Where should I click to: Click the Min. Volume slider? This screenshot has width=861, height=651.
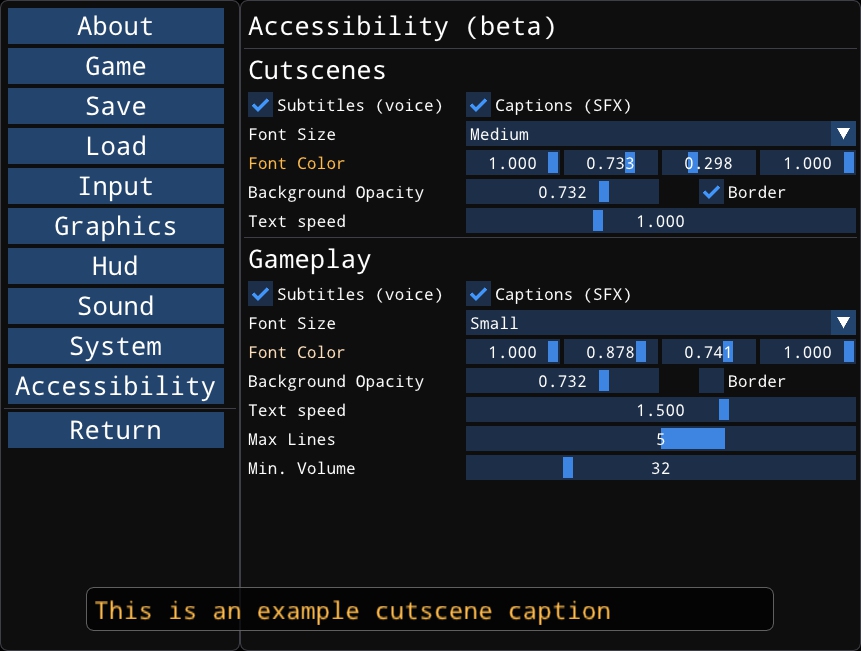coord(661,468)
